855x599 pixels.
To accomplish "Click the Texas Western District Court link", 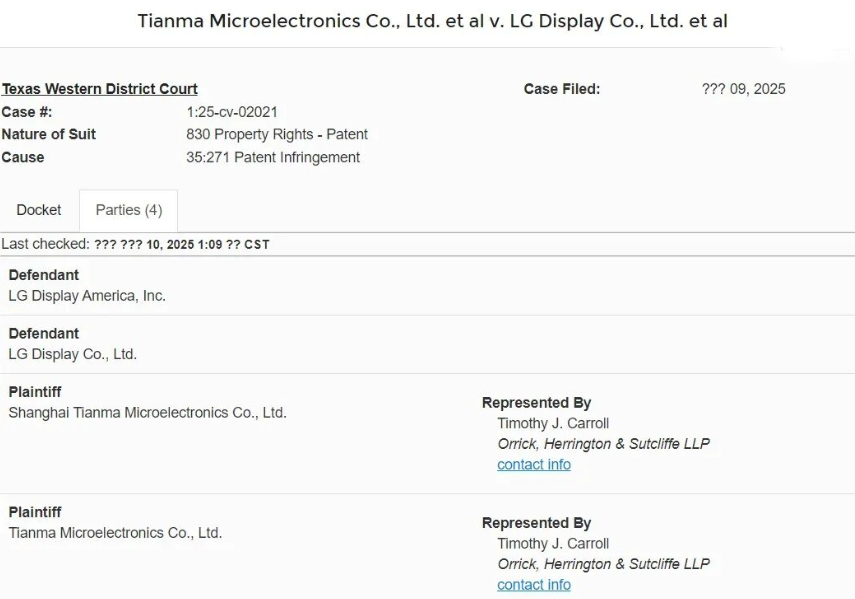I will (x=100, y=89).
